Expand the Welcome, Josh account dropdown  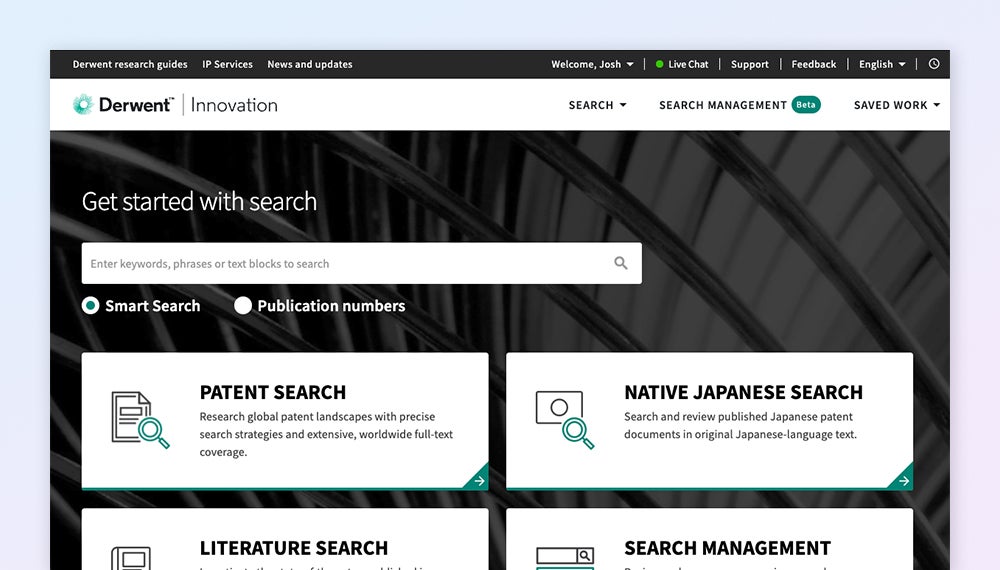(x=592, y=64)
